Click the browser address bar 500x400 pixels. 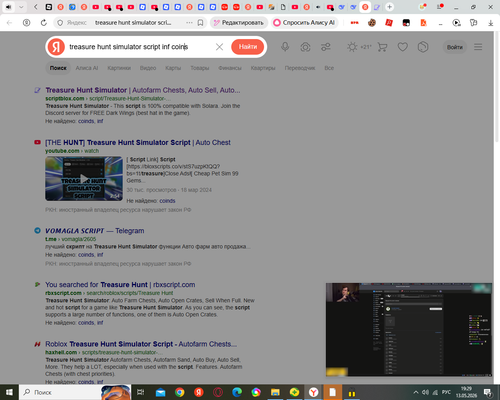133,23
